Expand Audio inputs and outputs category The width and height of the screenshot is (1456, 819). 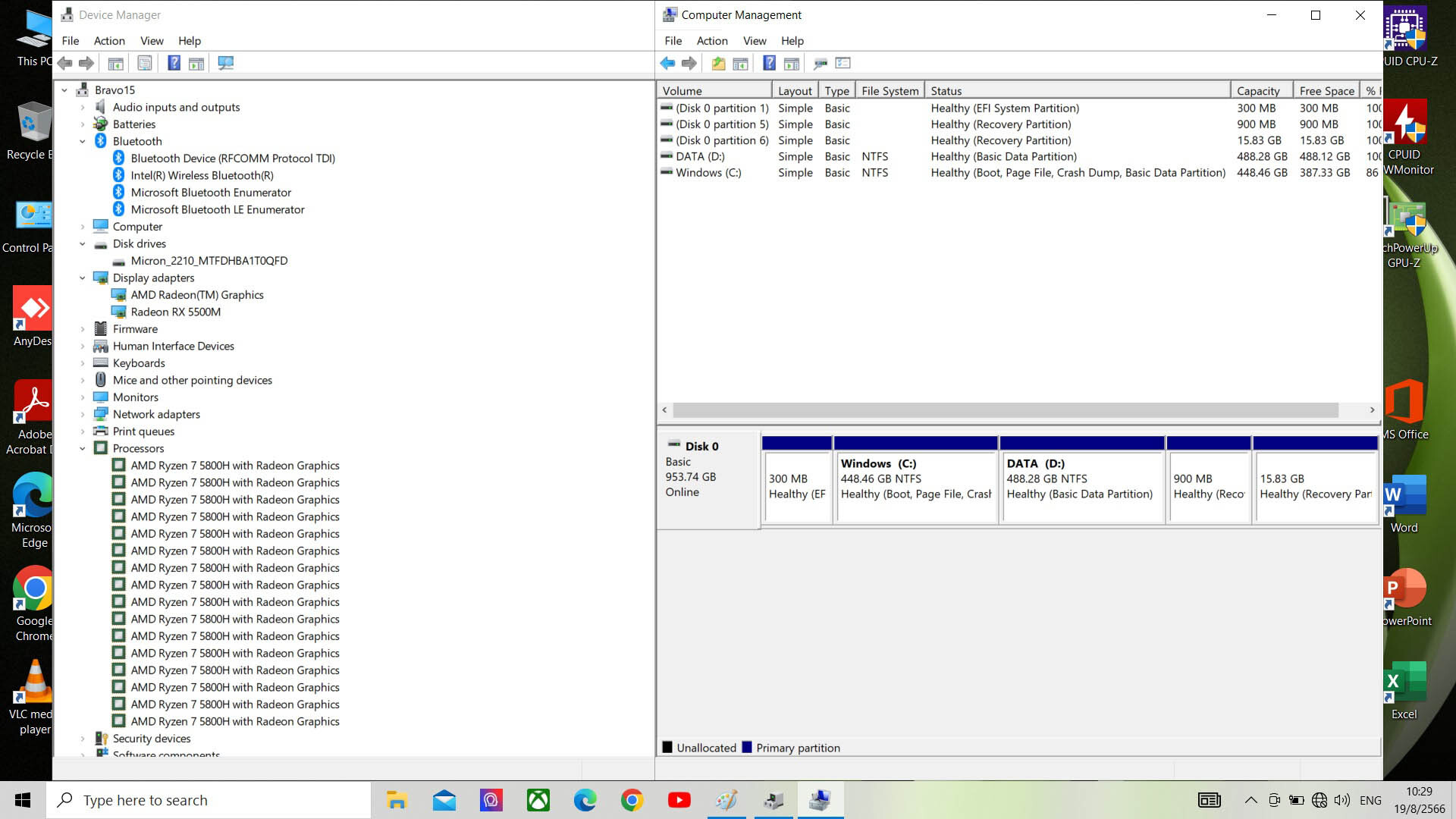(83, 107)
